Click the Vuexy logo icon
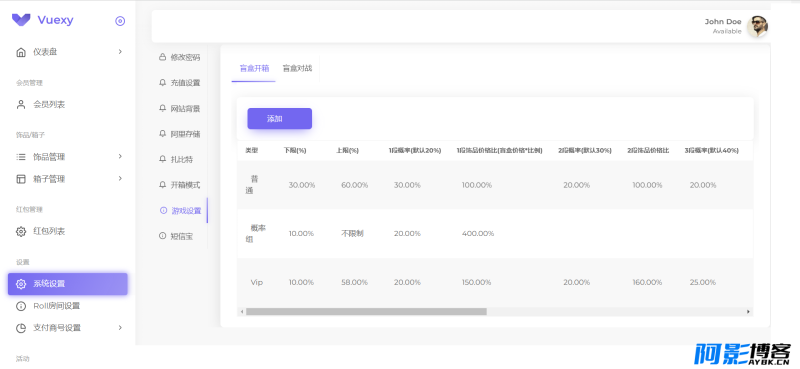This screenshot has width=800, height=369. pos(21,20)
